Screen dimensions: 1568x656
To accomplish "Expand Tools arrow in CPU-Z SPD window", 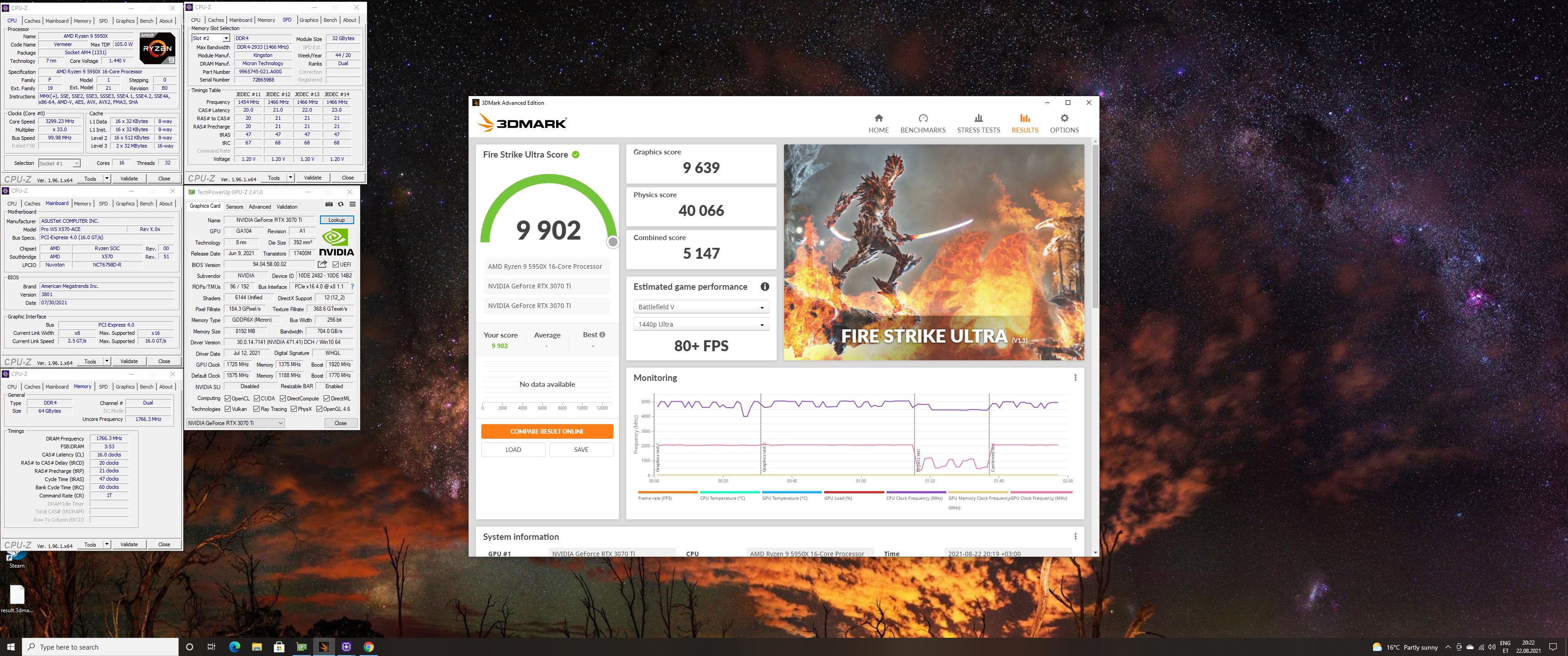I will click(290, 178).
